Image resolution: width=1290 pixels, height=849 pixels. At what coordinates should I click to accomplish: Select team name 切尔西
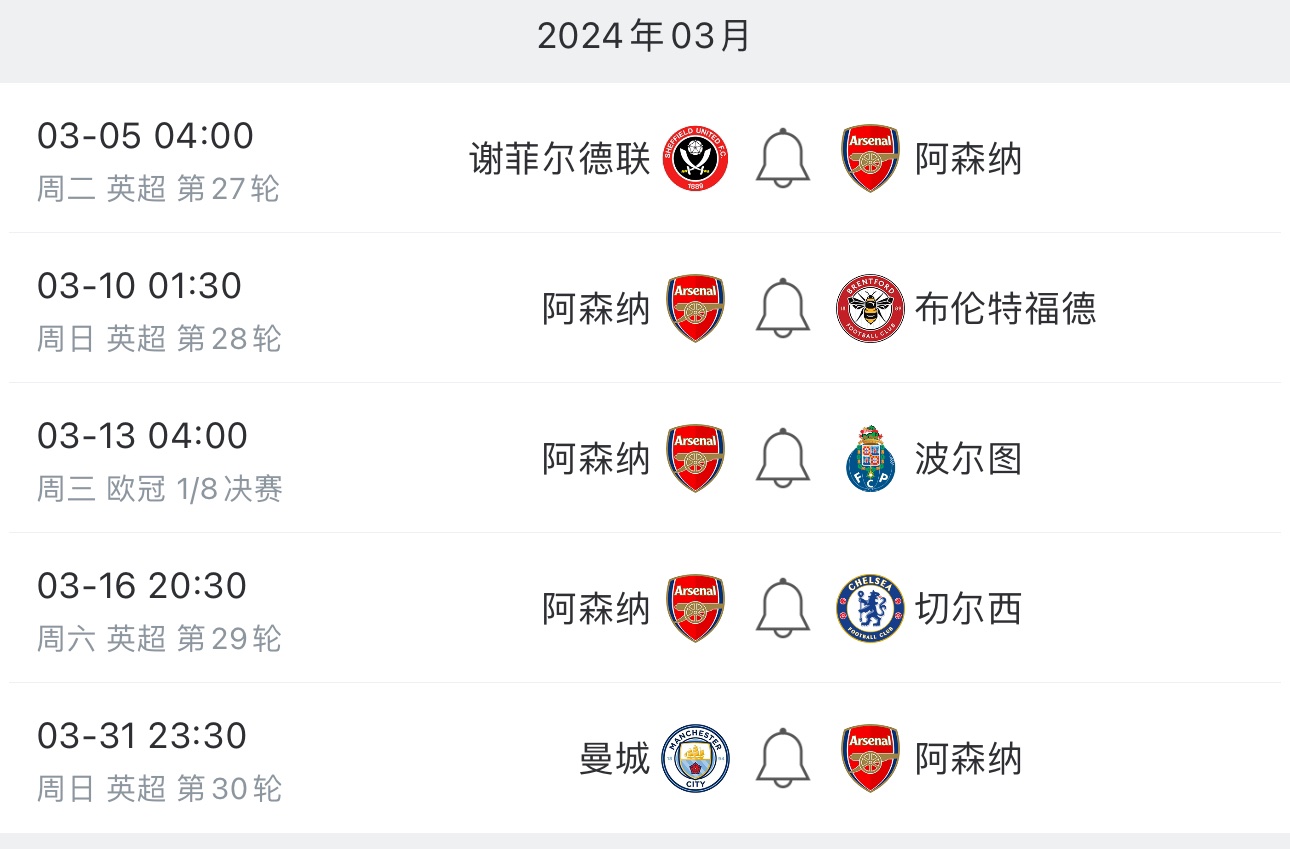point(968,609)
